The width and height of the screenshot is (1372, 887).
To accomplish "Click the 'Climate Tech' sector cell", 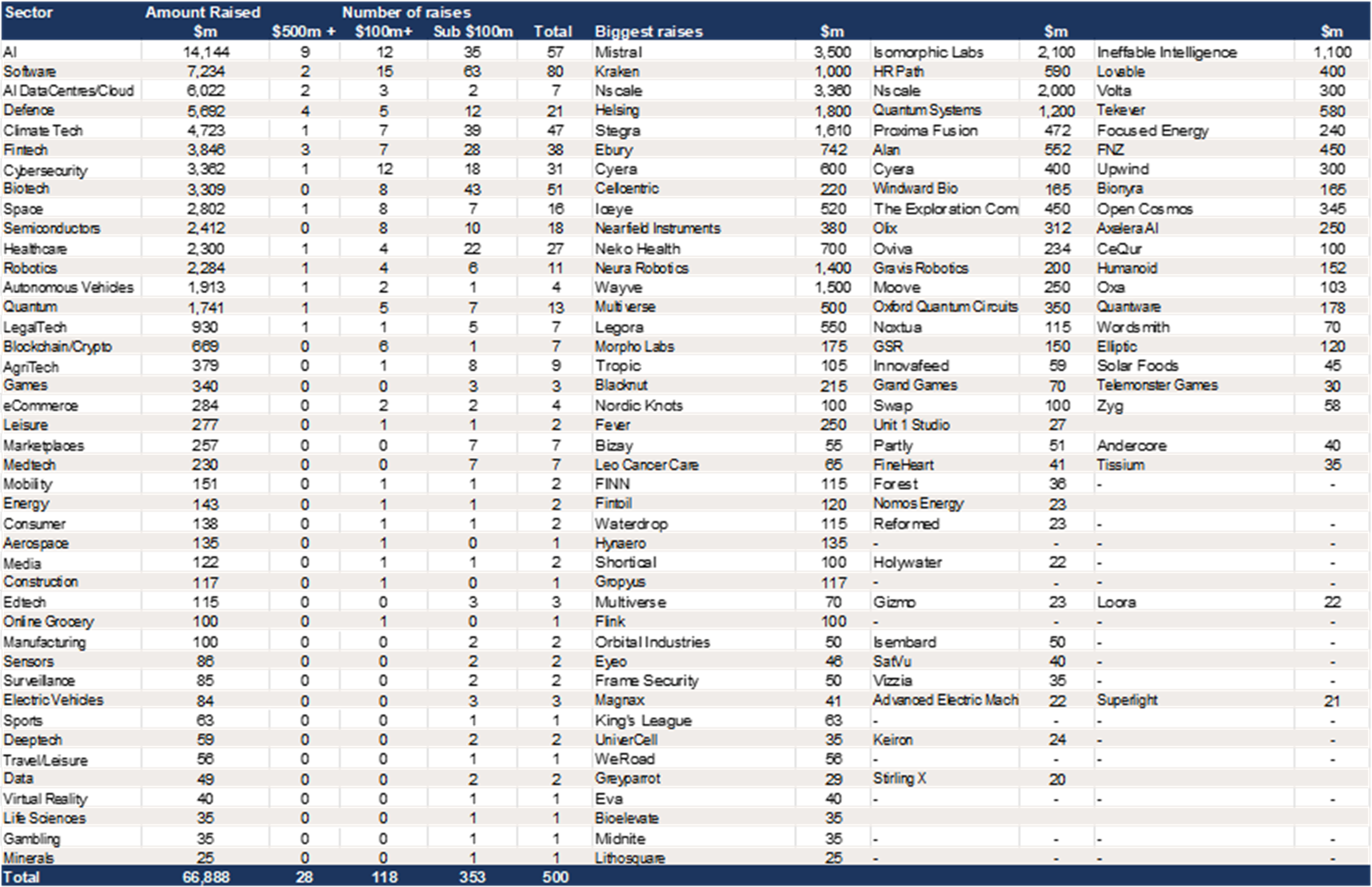I will 43,130.
